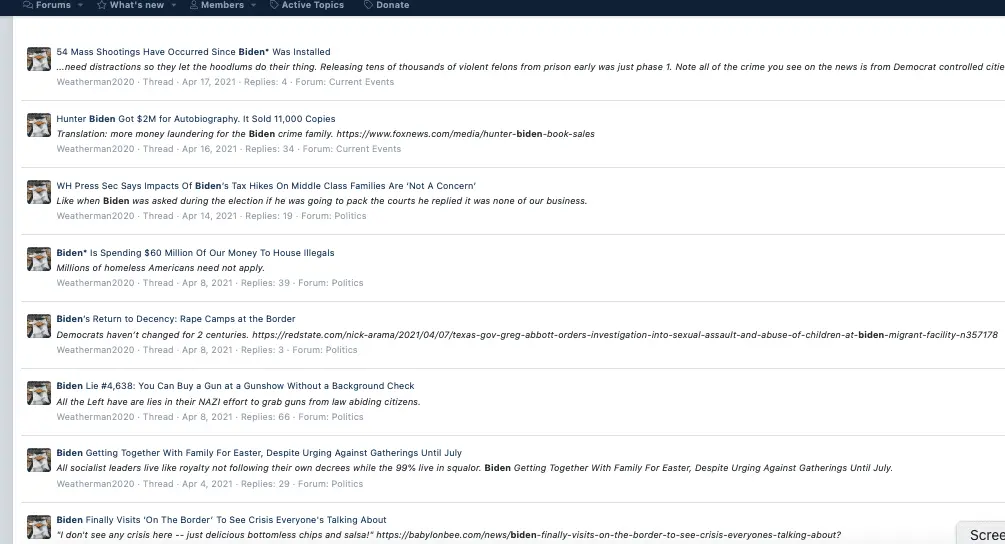Click 'Forum: Politics' on the Apr 4 thread
The image size is (1005, 544).
(331, 484)
